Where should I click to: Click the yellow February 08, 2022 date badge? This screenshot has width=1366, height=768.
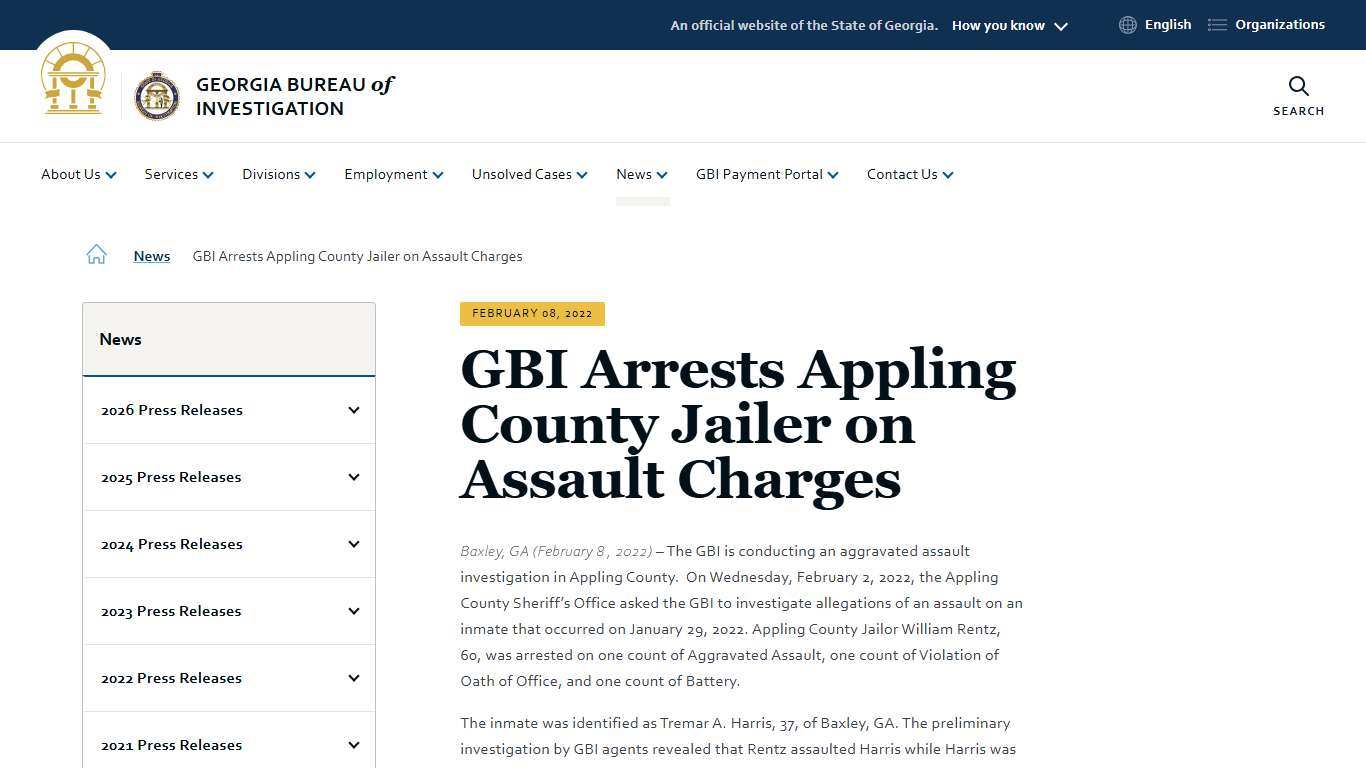(x=532, y=313)
